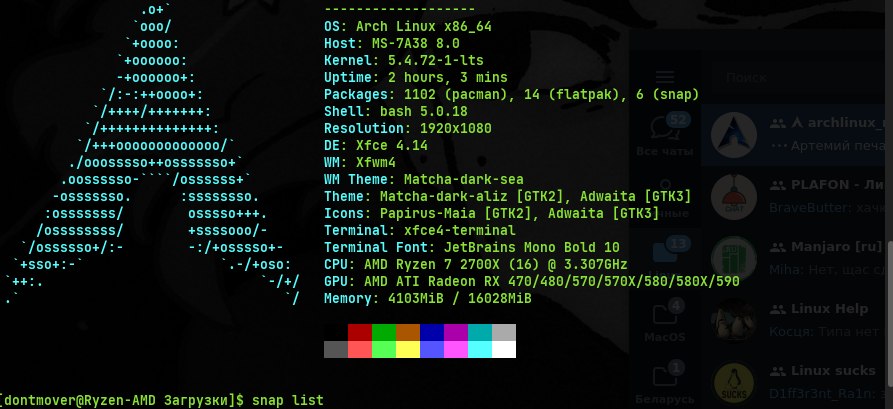Image resolution: width=893 pixels, height=409 pixels.
Task: Click the Terminal: xfce4-terminal line
Action: [x=420, y=231]
